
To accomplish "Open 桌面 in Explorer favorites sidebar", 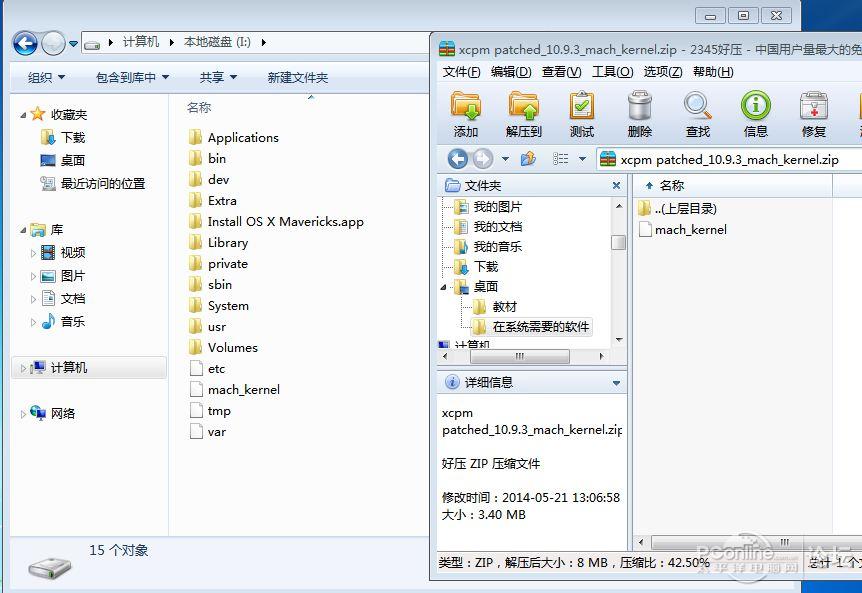I will (73, 160).
